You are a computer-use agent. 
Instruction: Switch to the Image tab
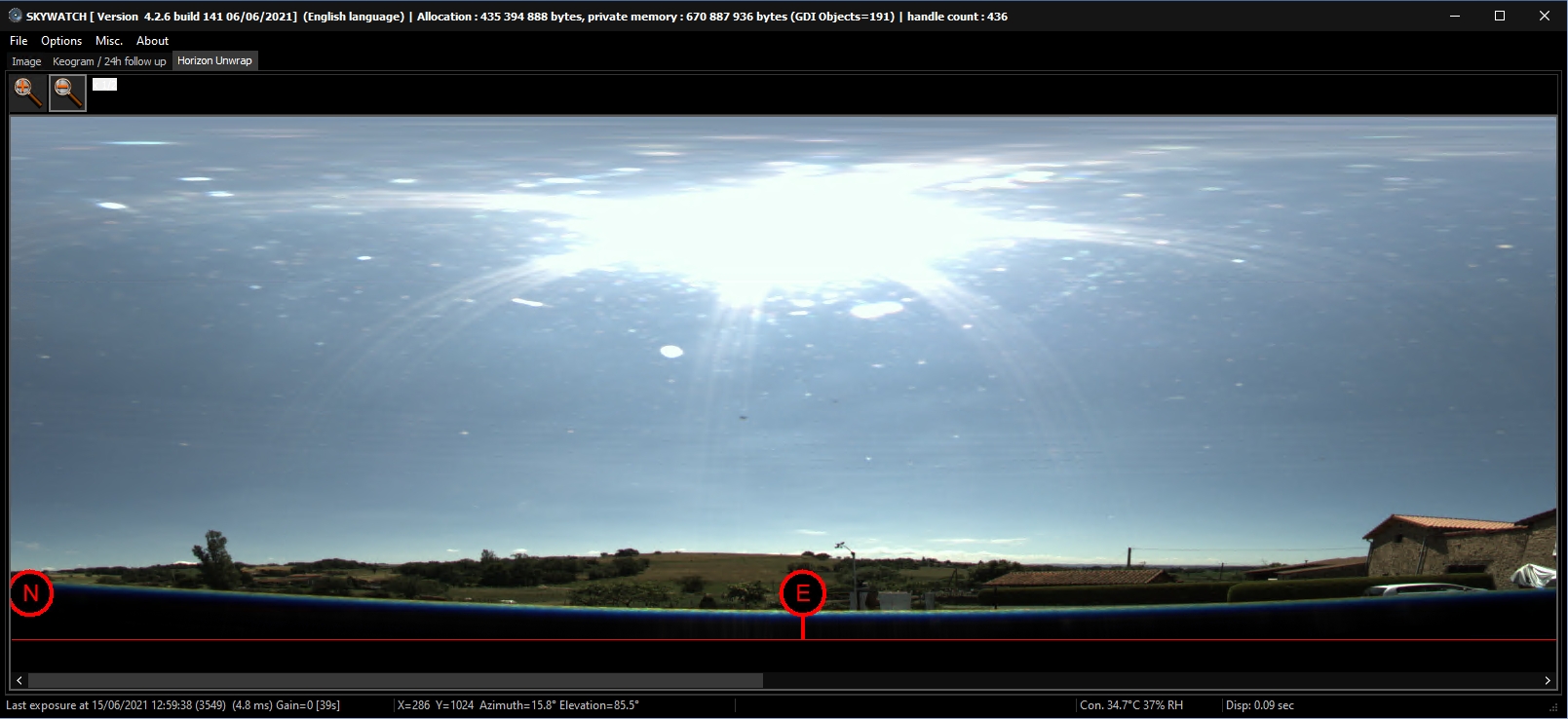[x=26, y=61]
